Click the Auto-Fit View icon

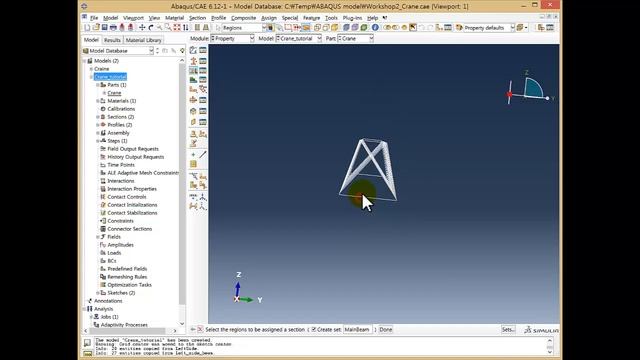coord(177,28)
